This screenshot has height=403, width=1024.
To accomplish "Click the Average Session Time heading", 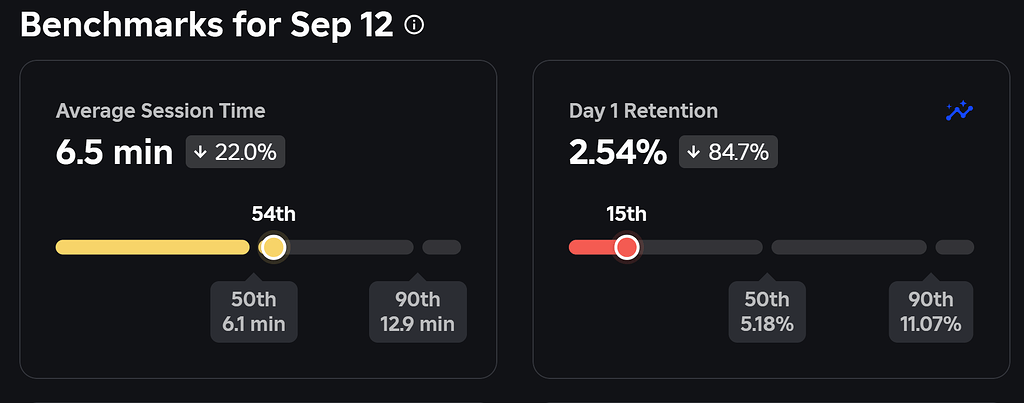I will coord(160,111).
